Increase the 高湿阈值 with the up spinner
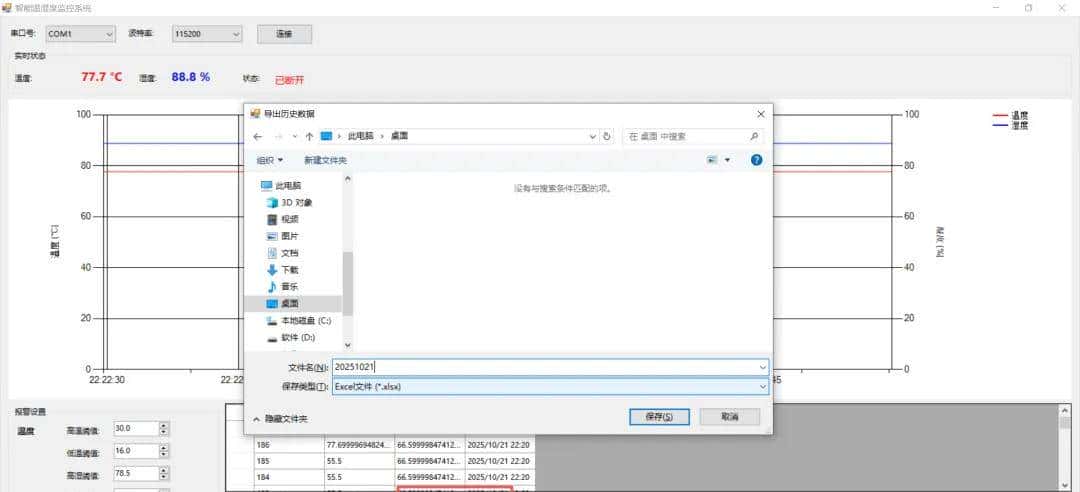 coord(164,470)
